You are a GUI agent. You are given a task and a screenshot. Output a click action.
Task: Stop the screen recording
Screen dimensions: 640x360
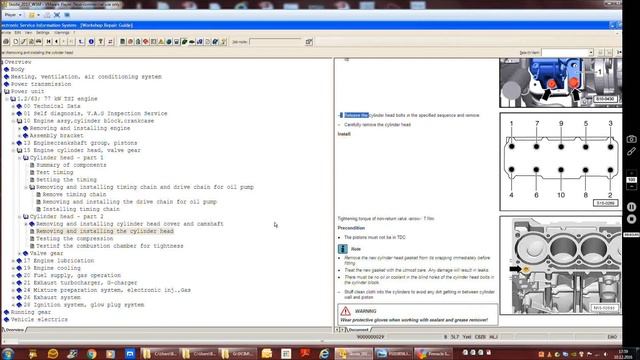[631, 219]
